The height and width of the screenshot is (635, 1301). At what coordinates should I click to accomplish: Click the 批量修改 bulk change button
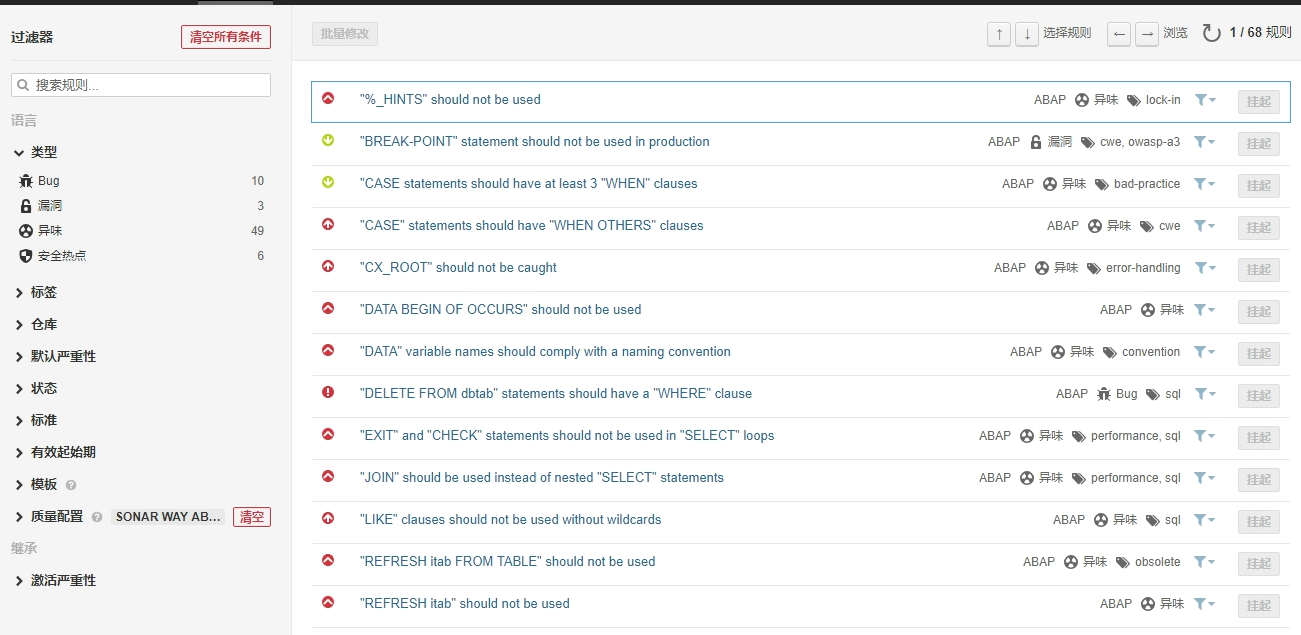point(345,33)
